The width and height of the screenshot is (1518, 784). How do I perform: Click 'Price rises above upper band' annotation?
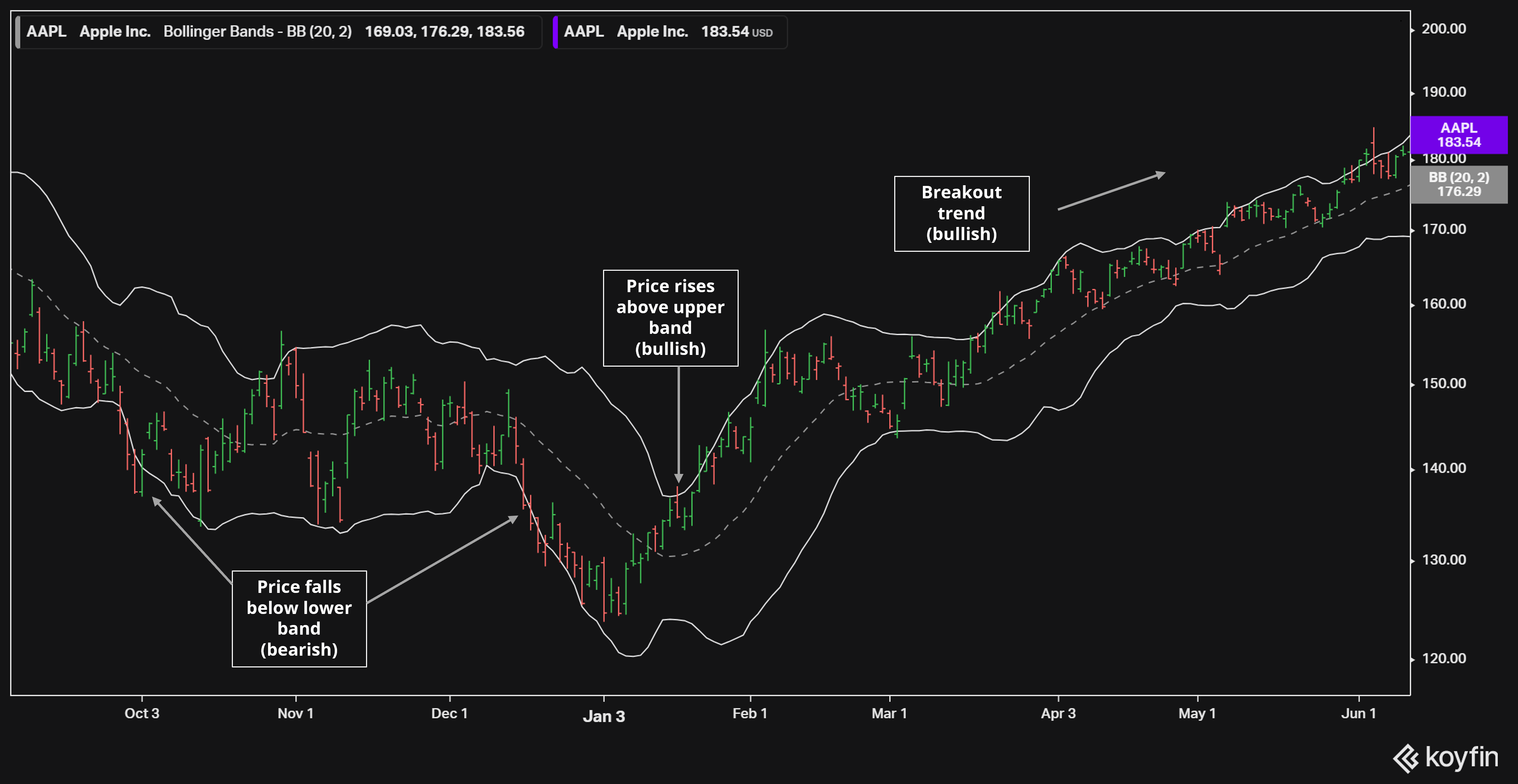(670, 317)
